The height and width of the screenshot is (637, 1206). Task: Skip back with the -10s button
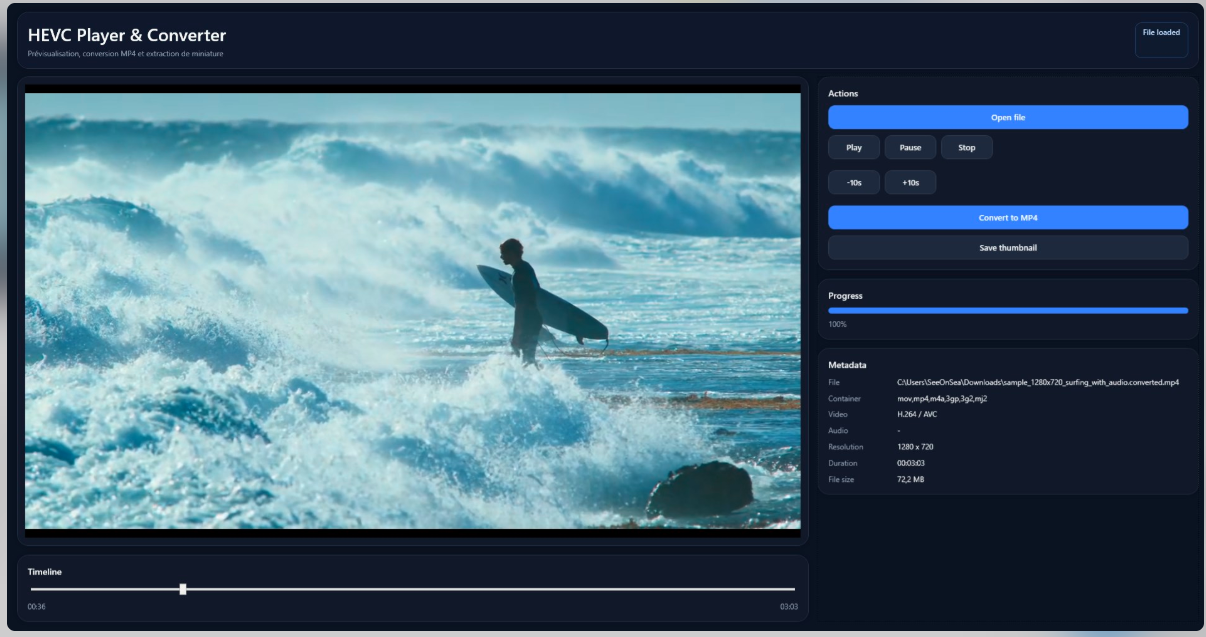pos(853,182)
